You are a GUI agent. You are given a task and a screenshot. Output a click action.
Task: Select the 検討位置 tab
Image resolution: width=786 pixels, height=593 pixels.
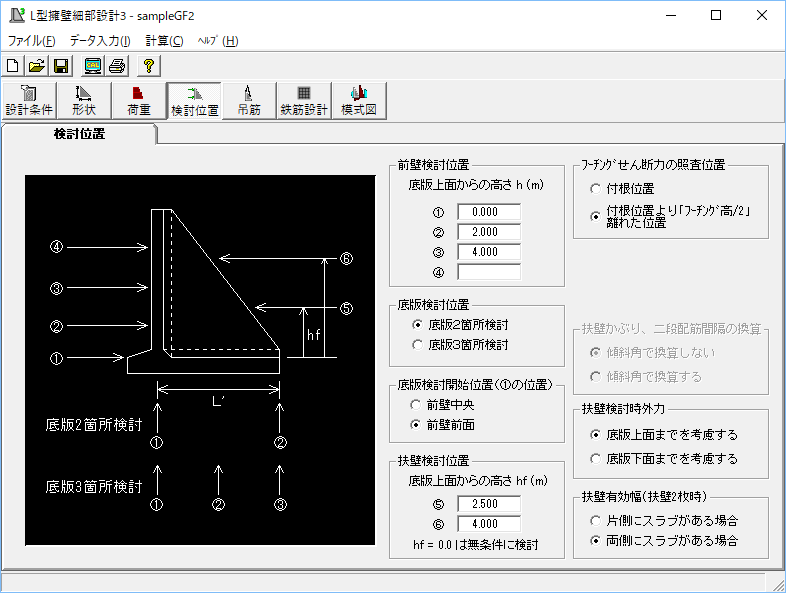(79, 134)
